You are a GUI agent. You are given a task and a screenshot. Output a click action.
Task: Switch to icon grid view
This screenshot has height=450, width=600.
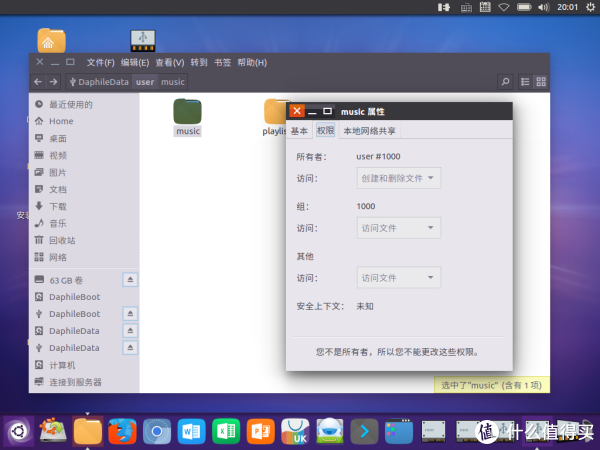point(541,82)
